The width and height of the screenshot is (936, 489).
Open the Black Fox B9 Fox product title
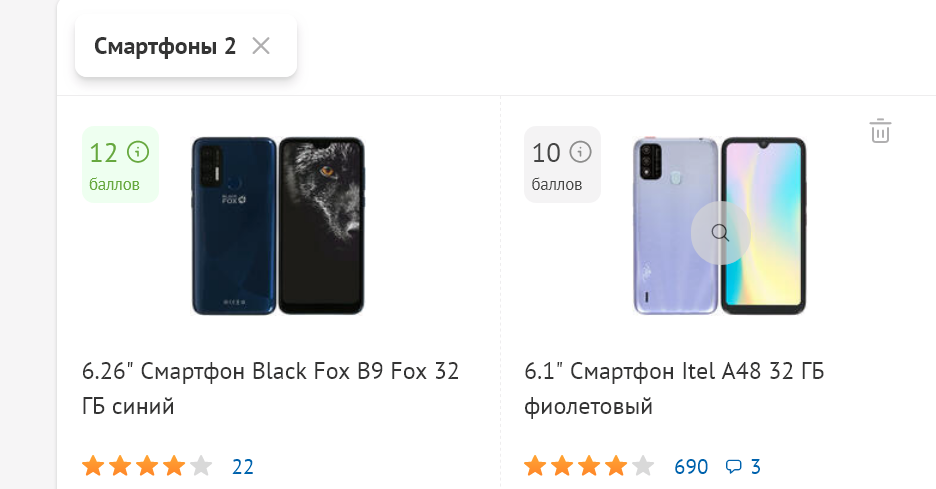(x=270, y=389)
